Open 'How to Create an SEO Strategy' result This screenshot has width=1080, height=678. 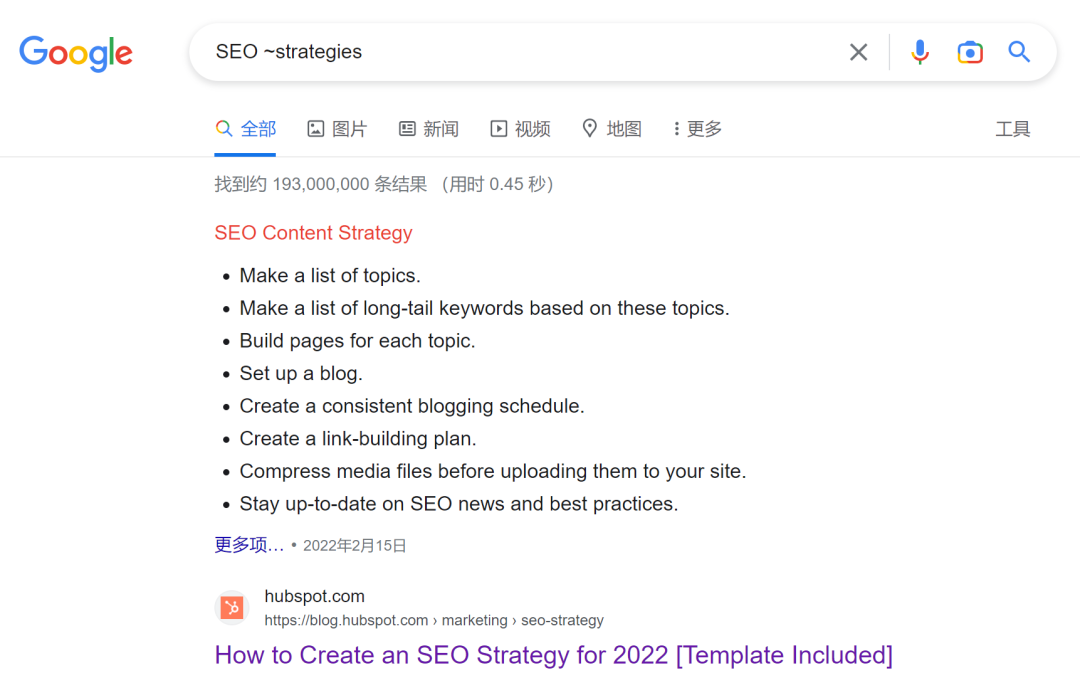coord(553,655)
